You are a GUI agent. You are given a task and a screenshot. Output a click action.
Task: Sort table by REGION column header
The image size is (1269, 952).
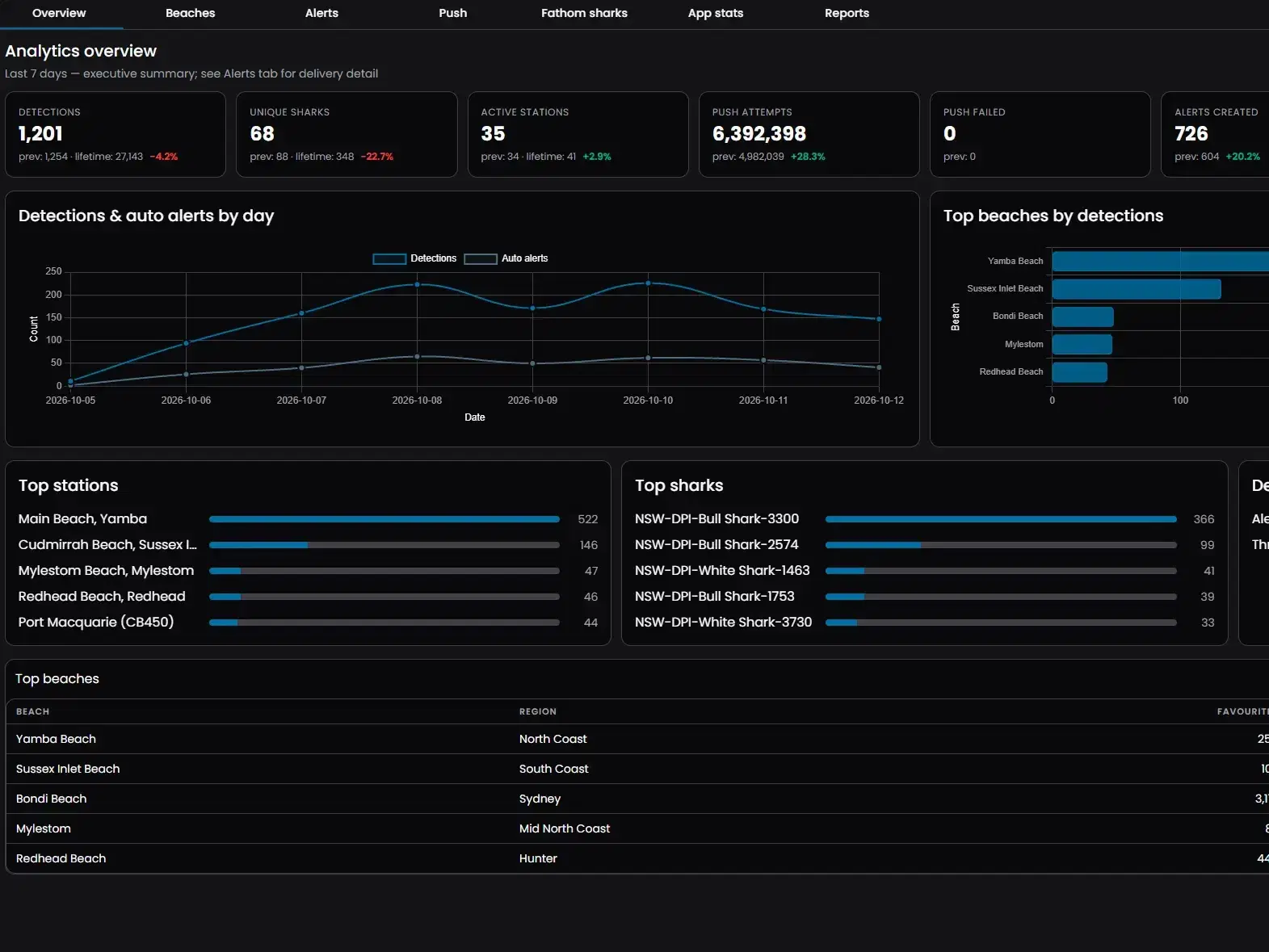click(x=538, y=711)
